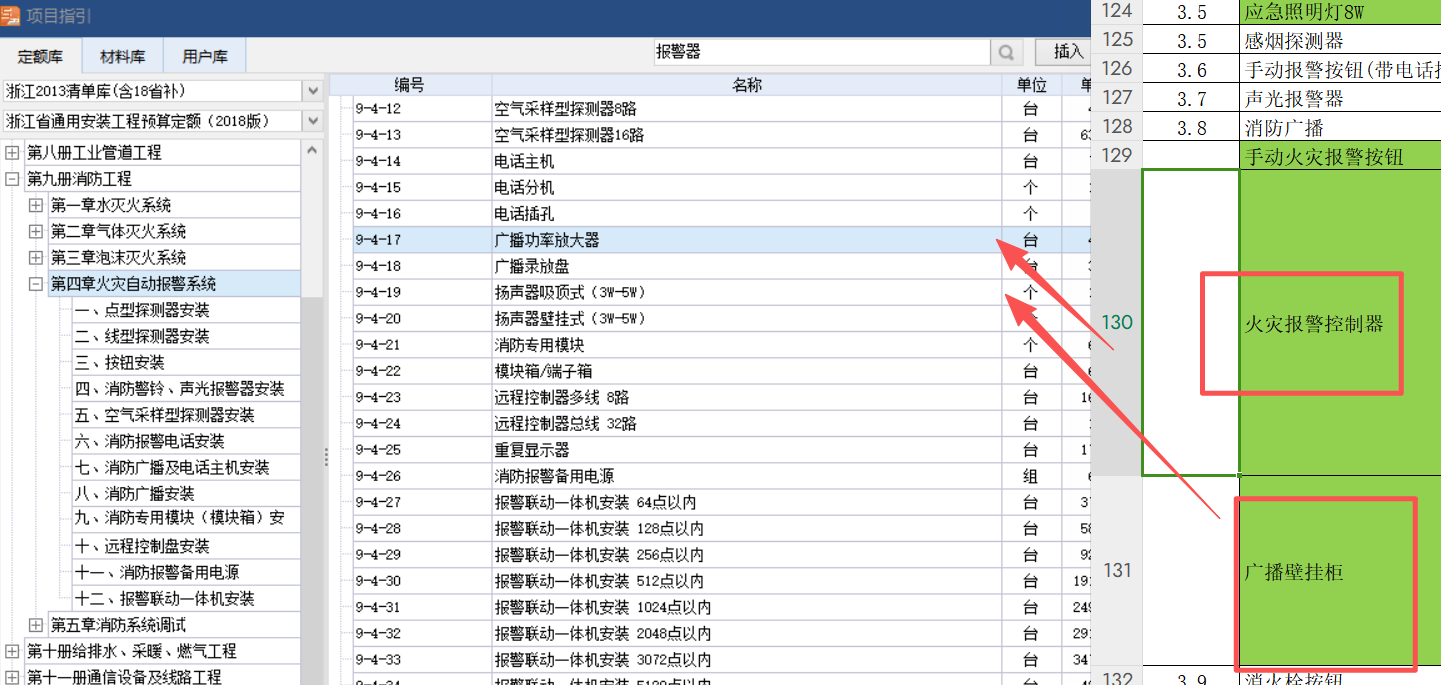
Task: Click the 项目指引 logo icon in title bar
Action: (13, 15)
